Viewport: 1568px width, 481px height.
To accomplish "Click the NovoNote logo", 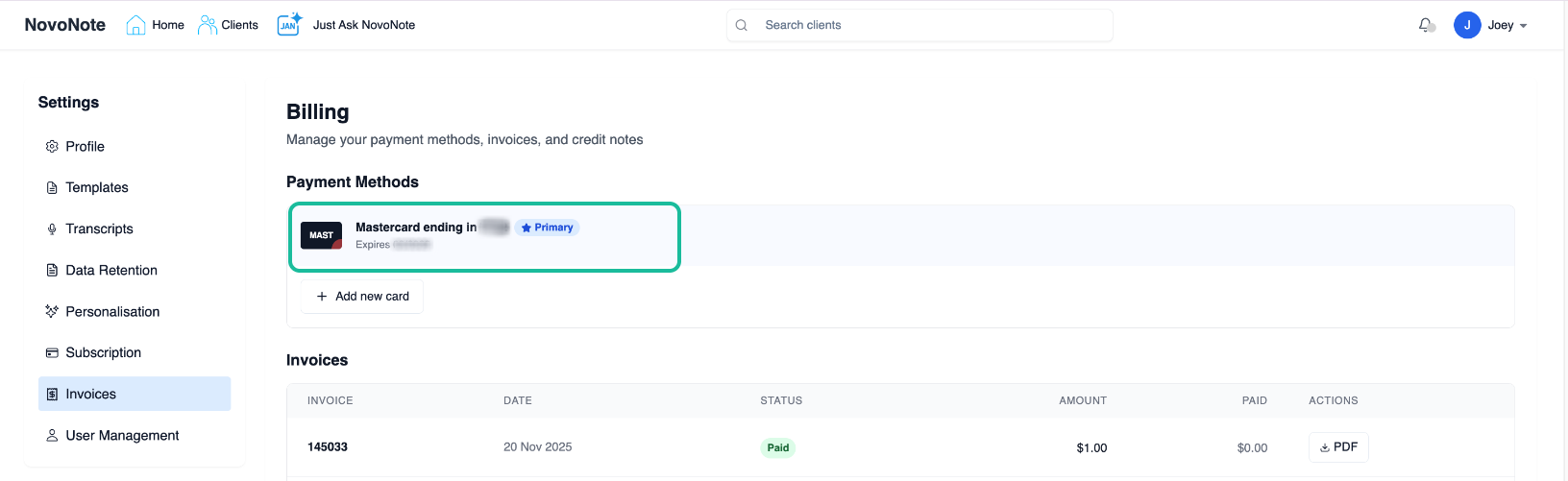I will (65, 25).
